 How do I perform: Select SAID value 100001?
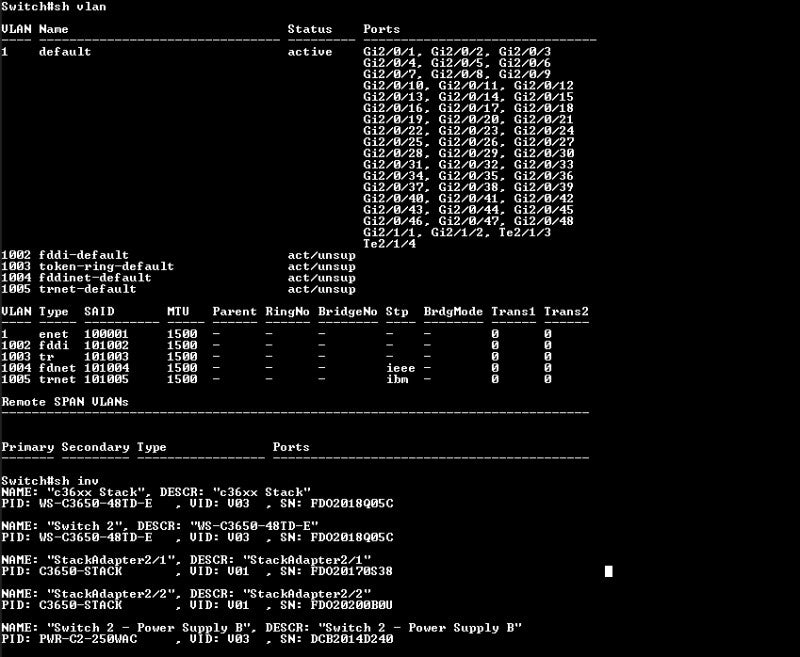(106, 334)
